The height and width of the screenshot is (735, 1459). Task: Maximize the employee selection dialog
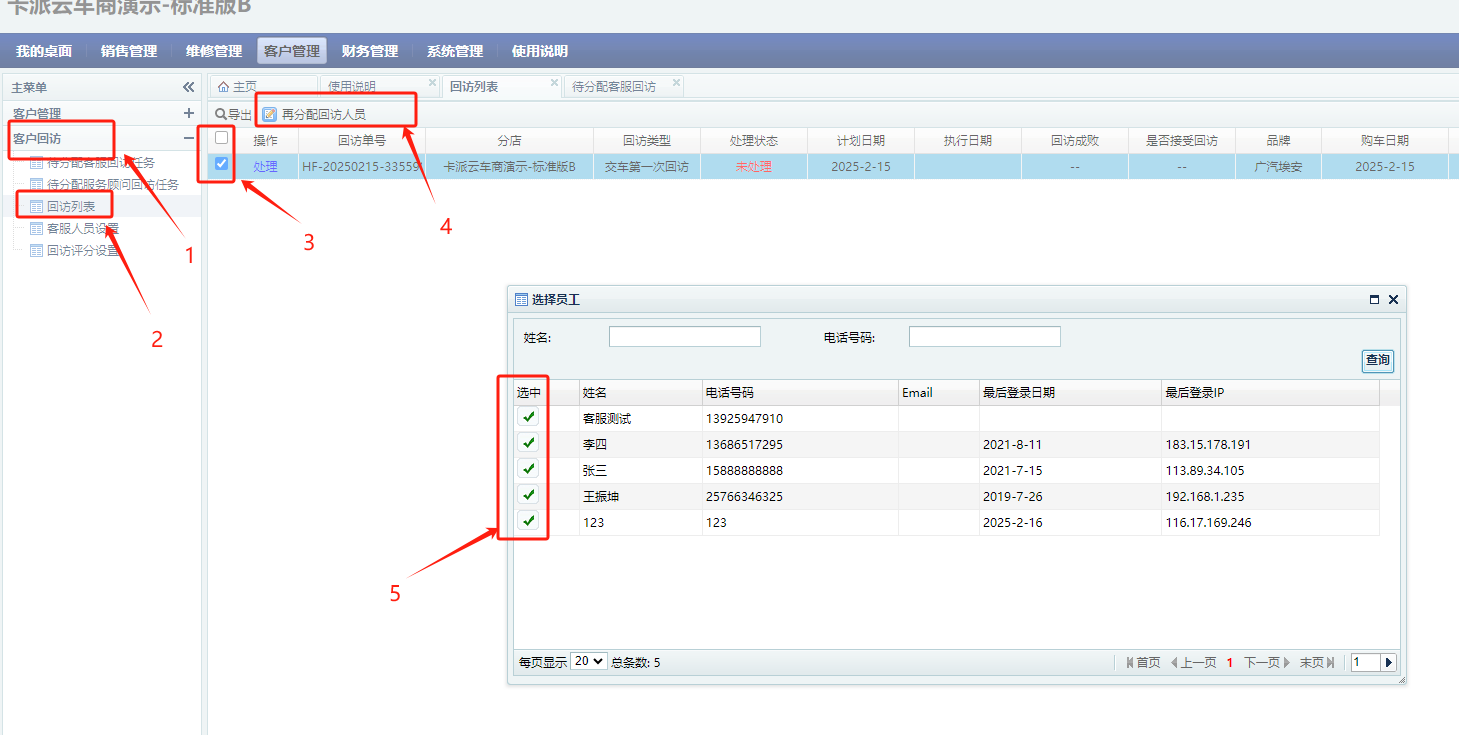pos(1375,300)
